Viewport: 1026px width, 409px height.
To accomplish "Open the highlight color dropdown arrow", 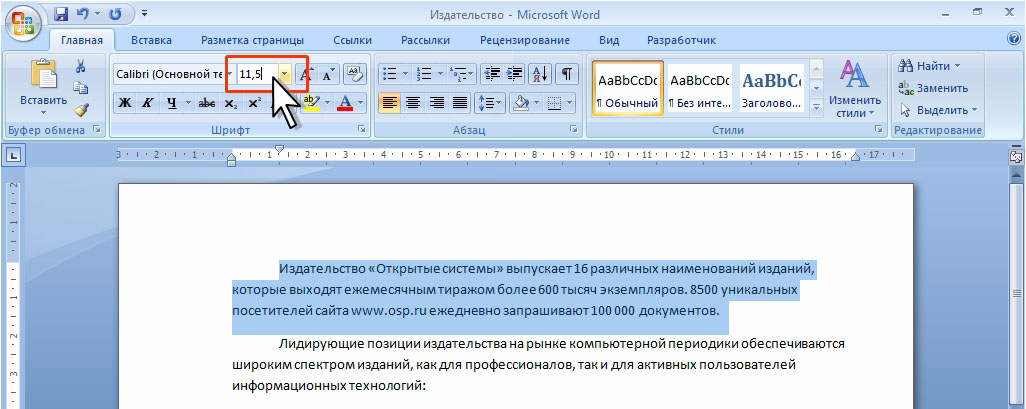I will click(x=327, y=103).
